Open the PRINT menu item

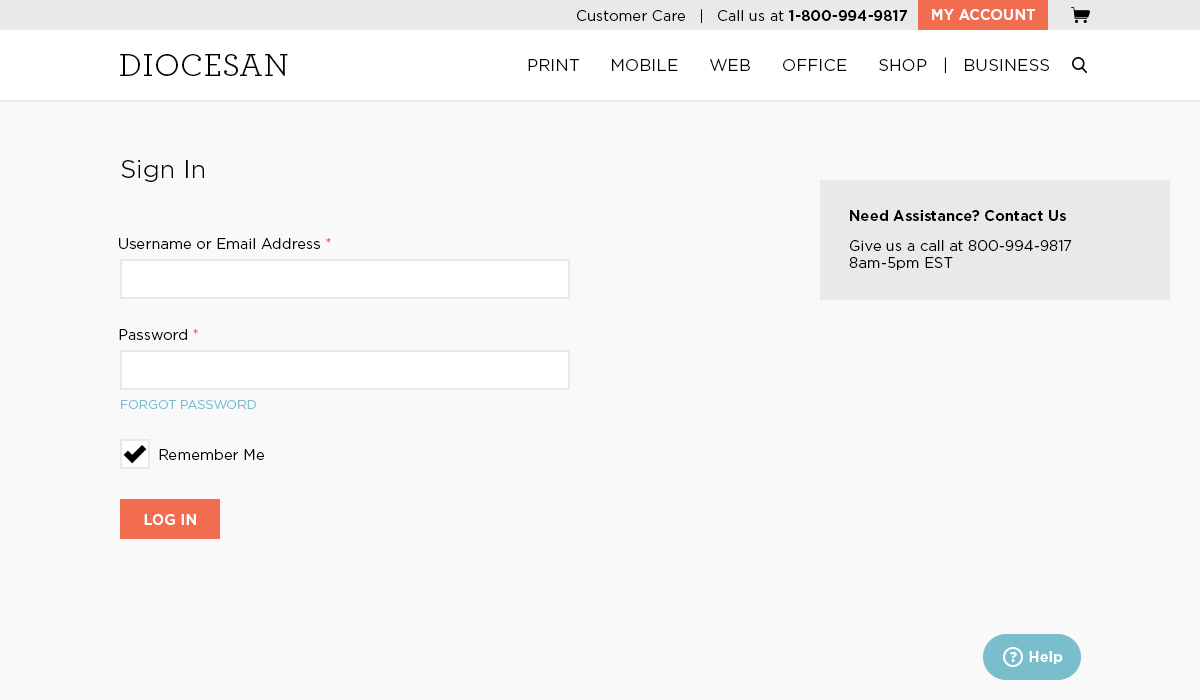tap(553, 65)
